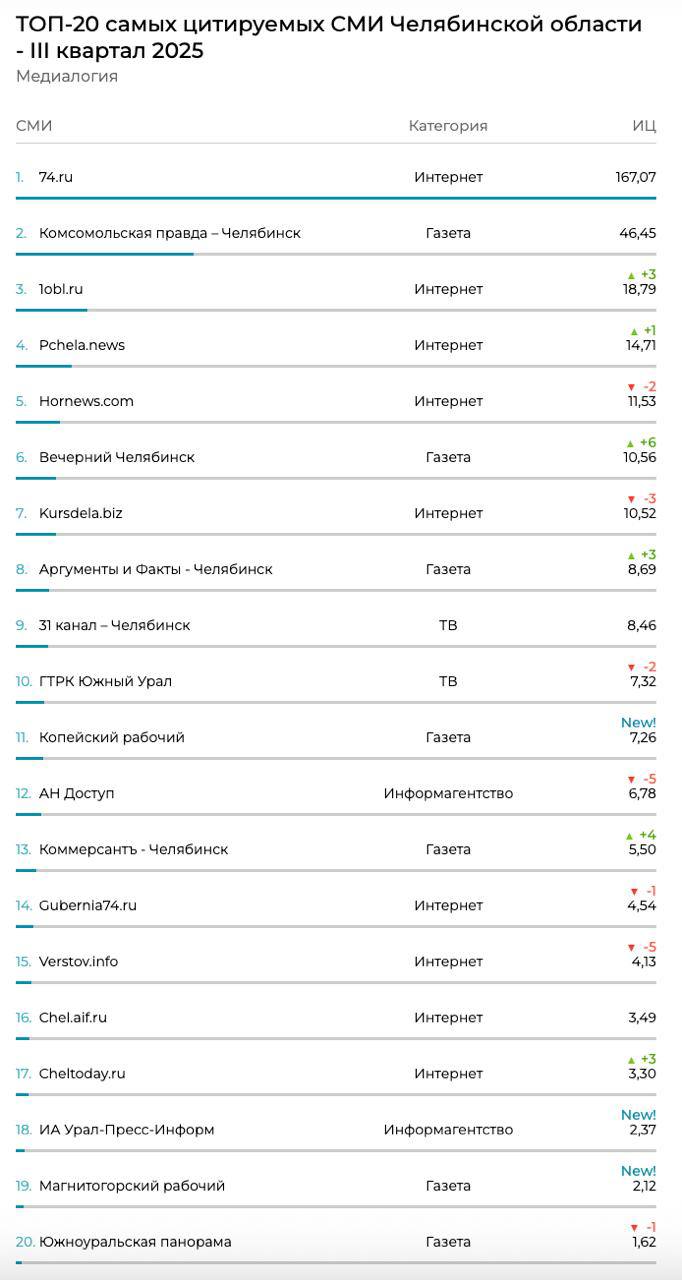Open Комсомольская правда – Челябинск entry
Viewport: 682px width, 1280px height.
tap(170, 233)
